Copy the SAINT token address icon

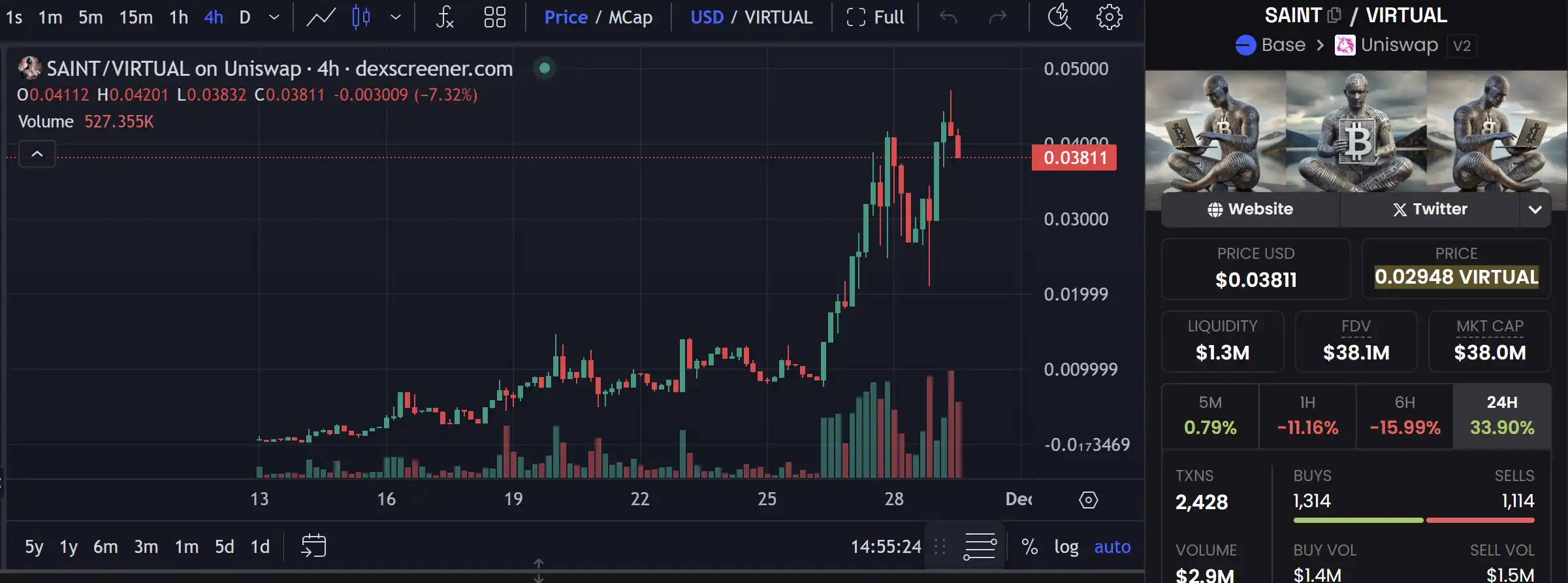[1334, 15]
